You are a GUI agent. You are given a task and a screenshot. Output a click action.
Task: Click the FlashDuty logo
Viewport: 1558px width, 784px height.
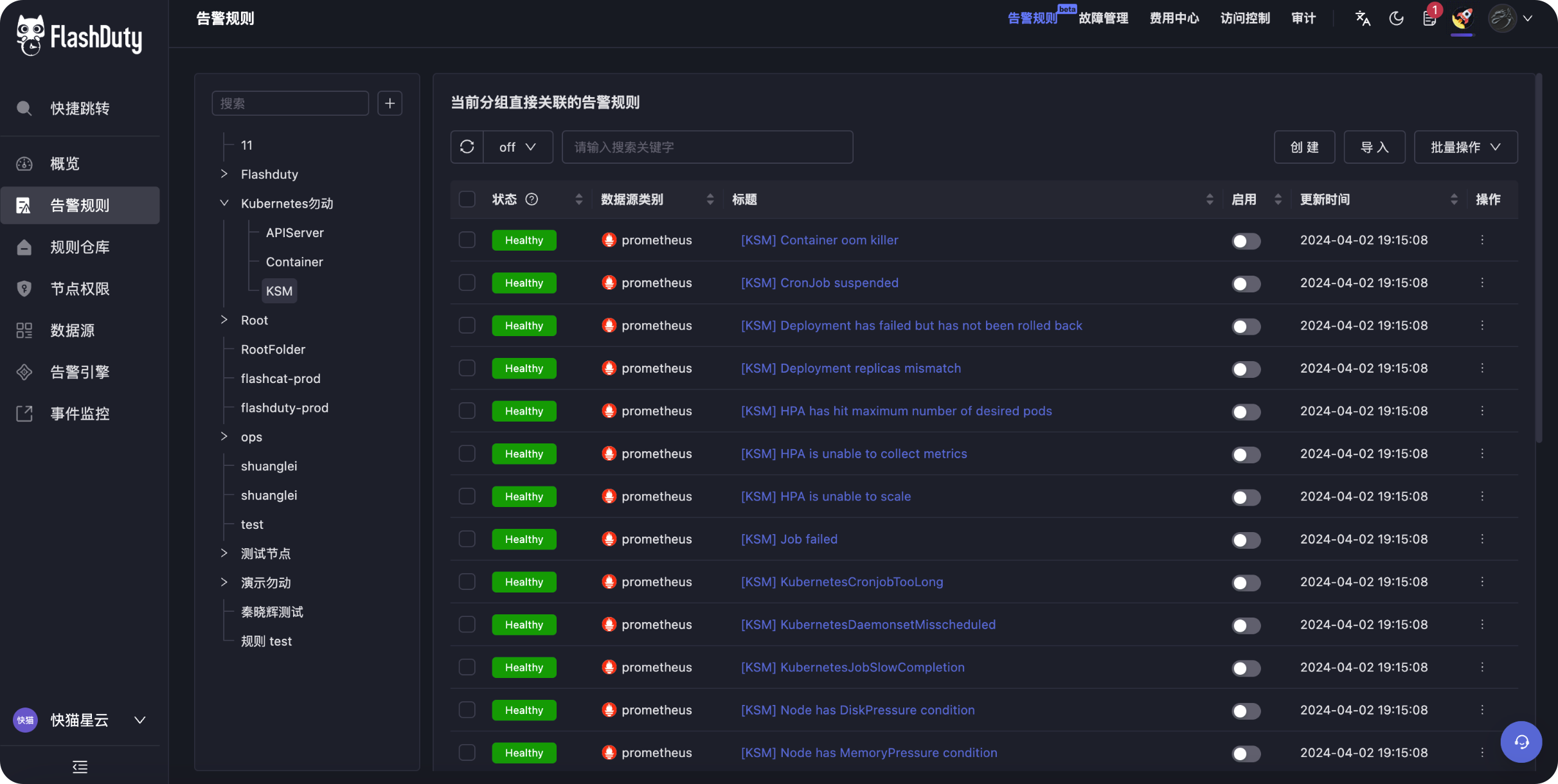click(79, 36)
